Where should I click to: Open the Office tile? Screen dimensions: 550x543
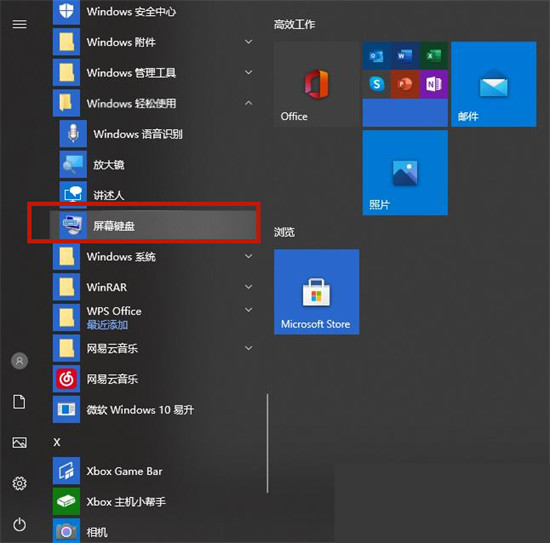tap(316, 84)
